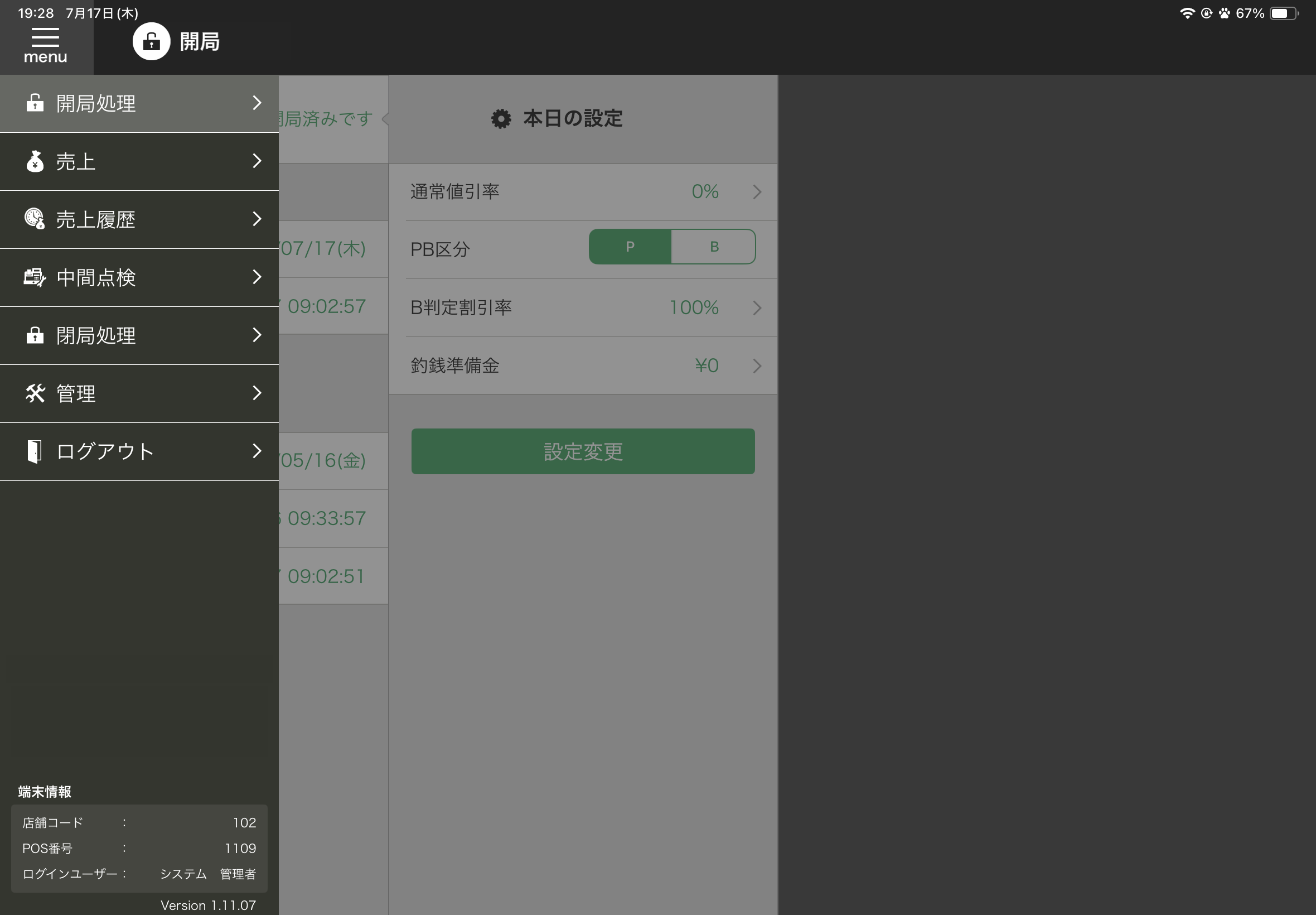Image resolution: width=1316 pixels, height=915 pixels.
Task: Click the unlocked padlock 開局 header icon
Action: (151, 41)
